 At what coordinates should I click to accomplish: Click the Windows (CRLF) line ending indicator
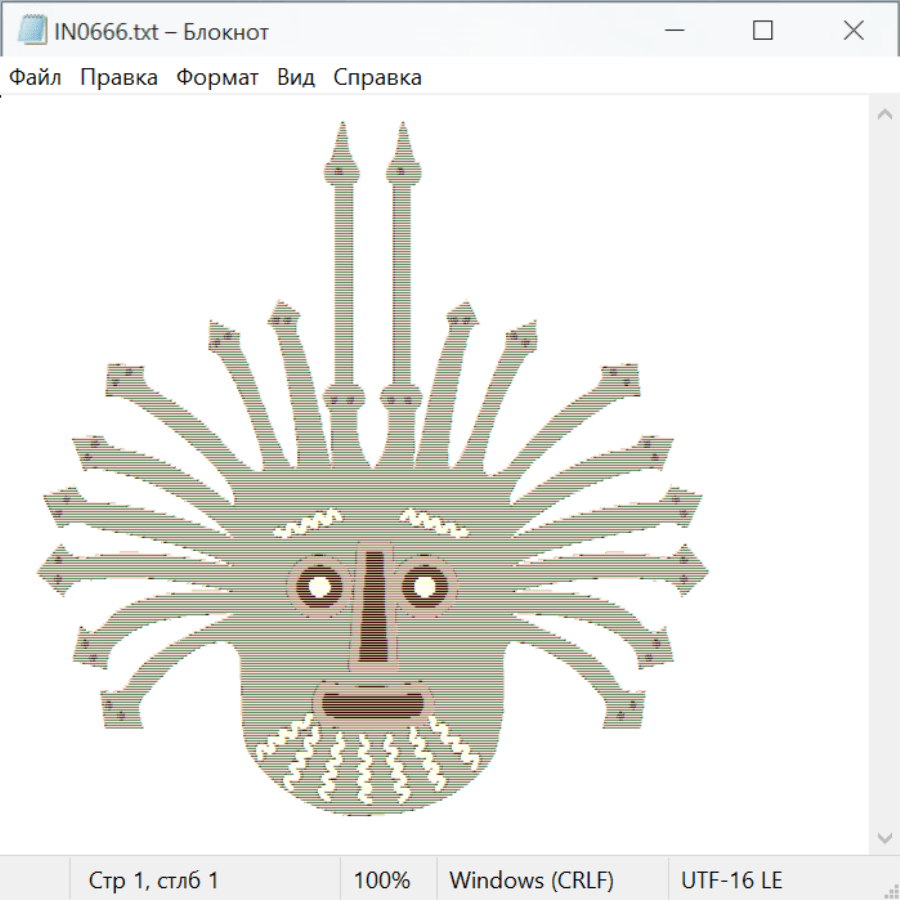coord(531,881)
